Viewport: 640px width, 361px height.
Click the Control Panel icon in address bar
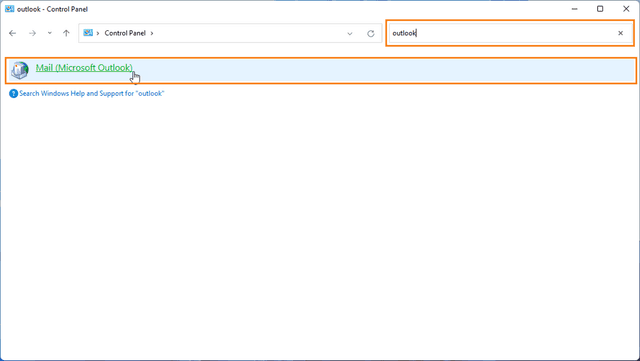tap(88, 33)
